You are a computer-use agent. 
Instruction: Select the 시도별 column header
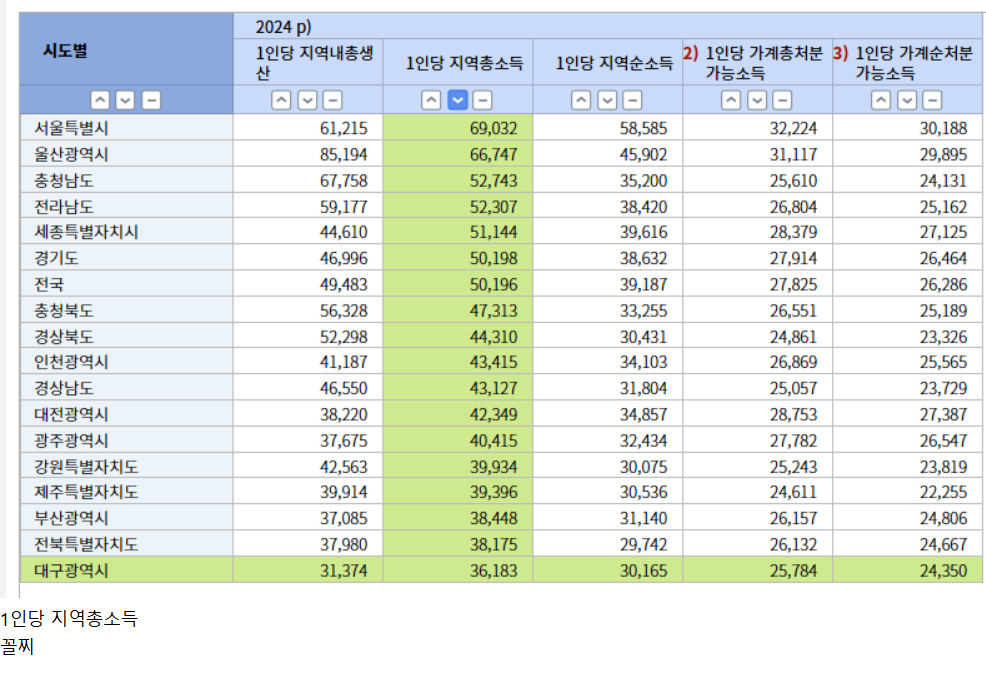coord(65,51)
